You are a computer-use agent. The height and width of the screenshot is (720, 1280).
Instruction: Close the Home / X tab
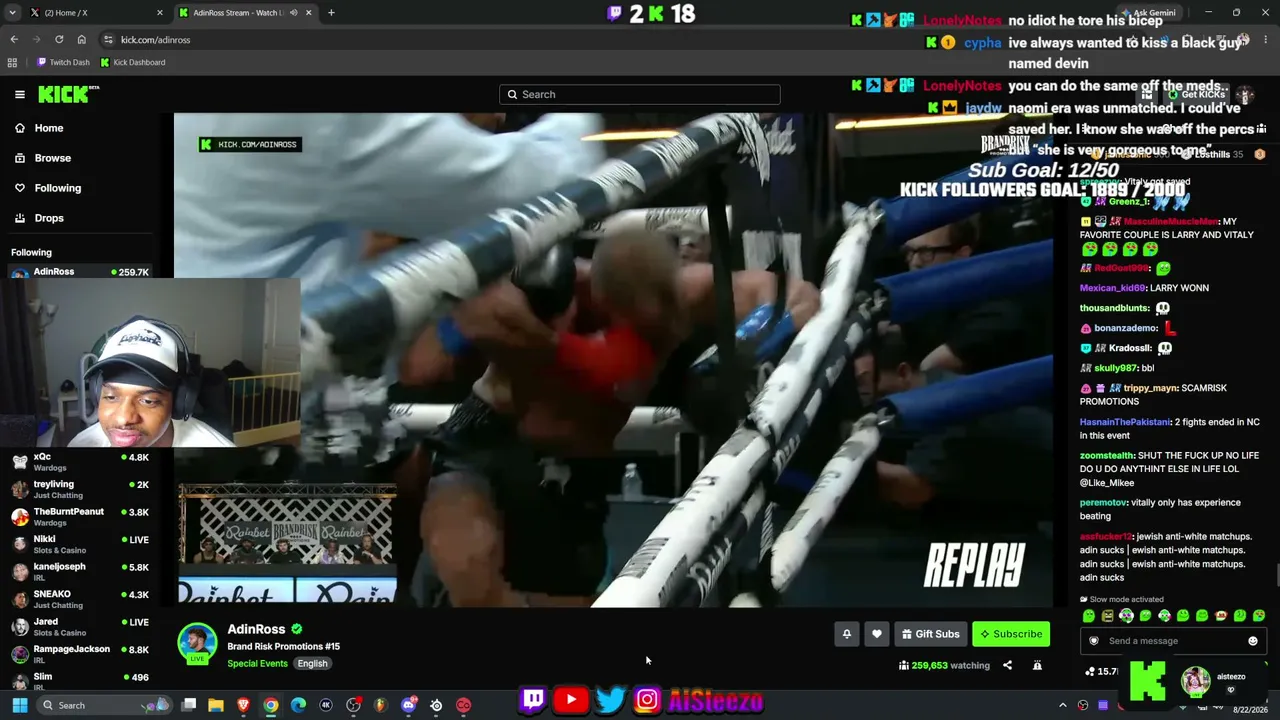(160, 13)
